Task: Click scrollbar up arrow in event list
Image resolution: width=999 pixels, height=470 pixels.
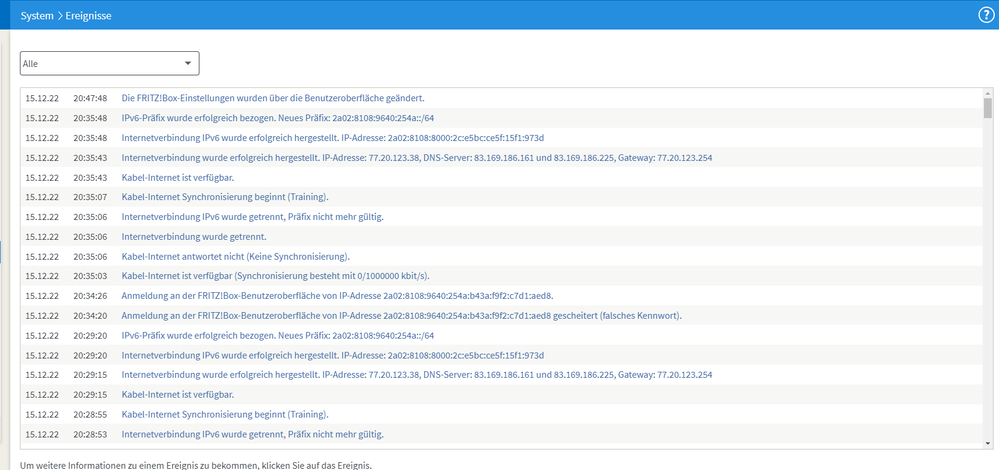Action: 988,94
